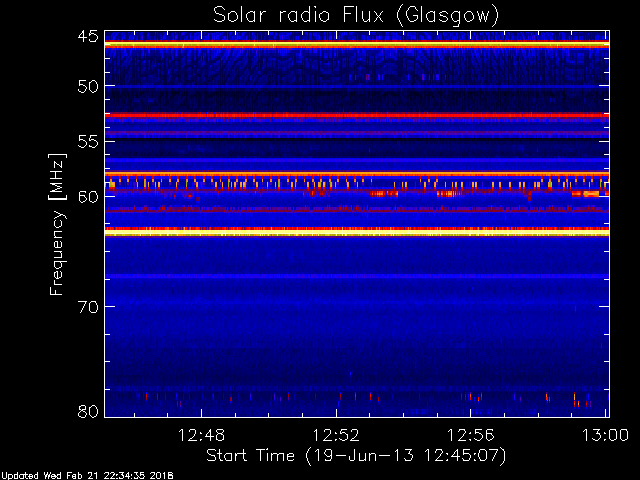Select the "Frequency [MHz]" axis label

57,224
